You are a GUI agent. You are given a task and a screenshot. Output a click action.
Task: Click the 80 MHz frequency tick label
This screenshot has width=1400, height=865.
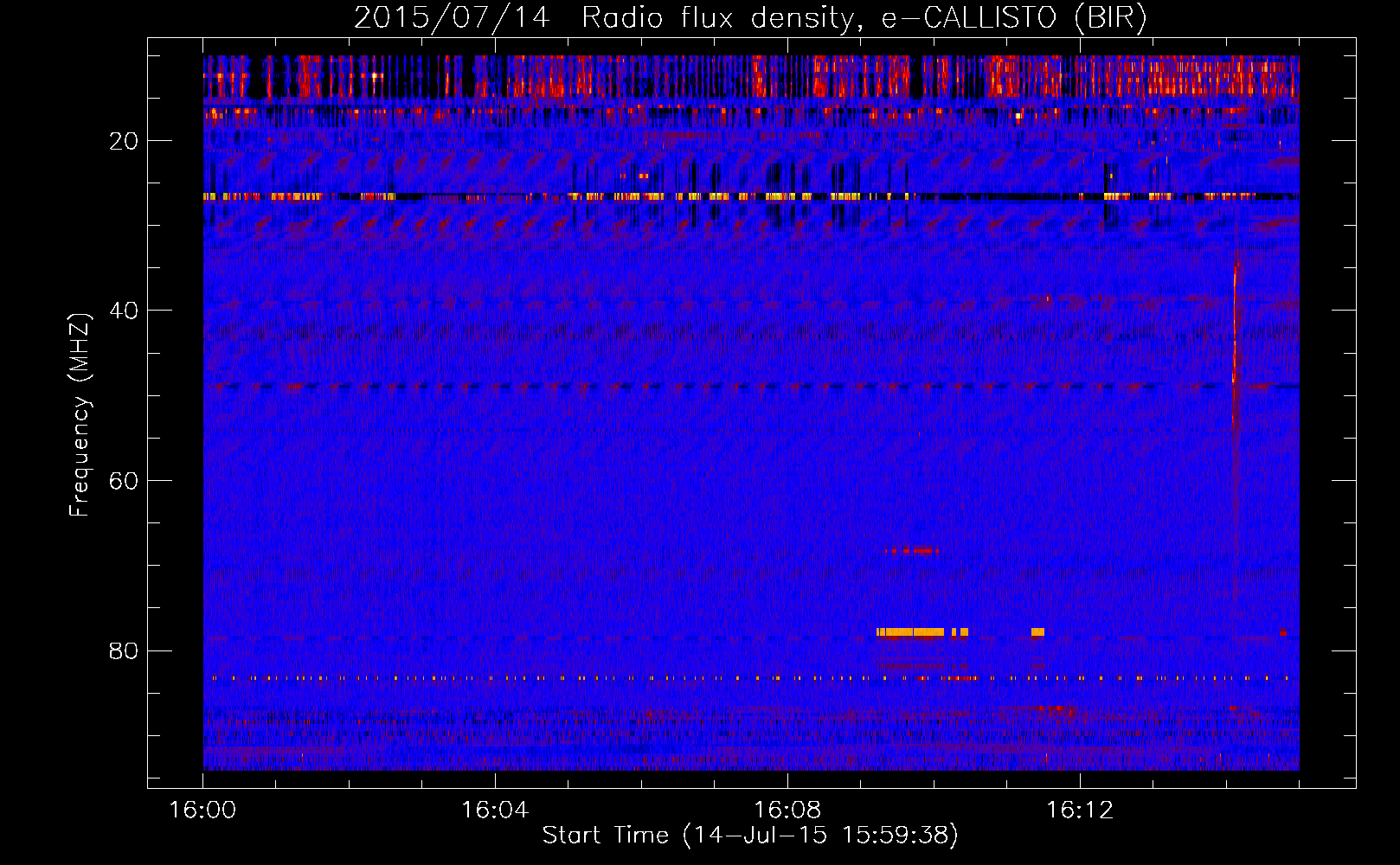(x=124, y=650)
